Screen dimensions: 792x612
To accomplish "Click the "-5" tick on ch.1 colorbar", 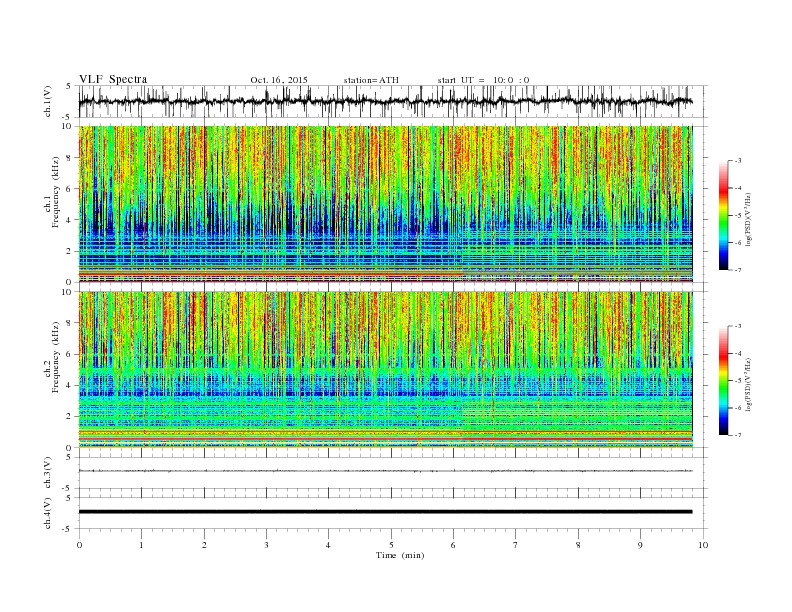I will [x=737, y=216].
